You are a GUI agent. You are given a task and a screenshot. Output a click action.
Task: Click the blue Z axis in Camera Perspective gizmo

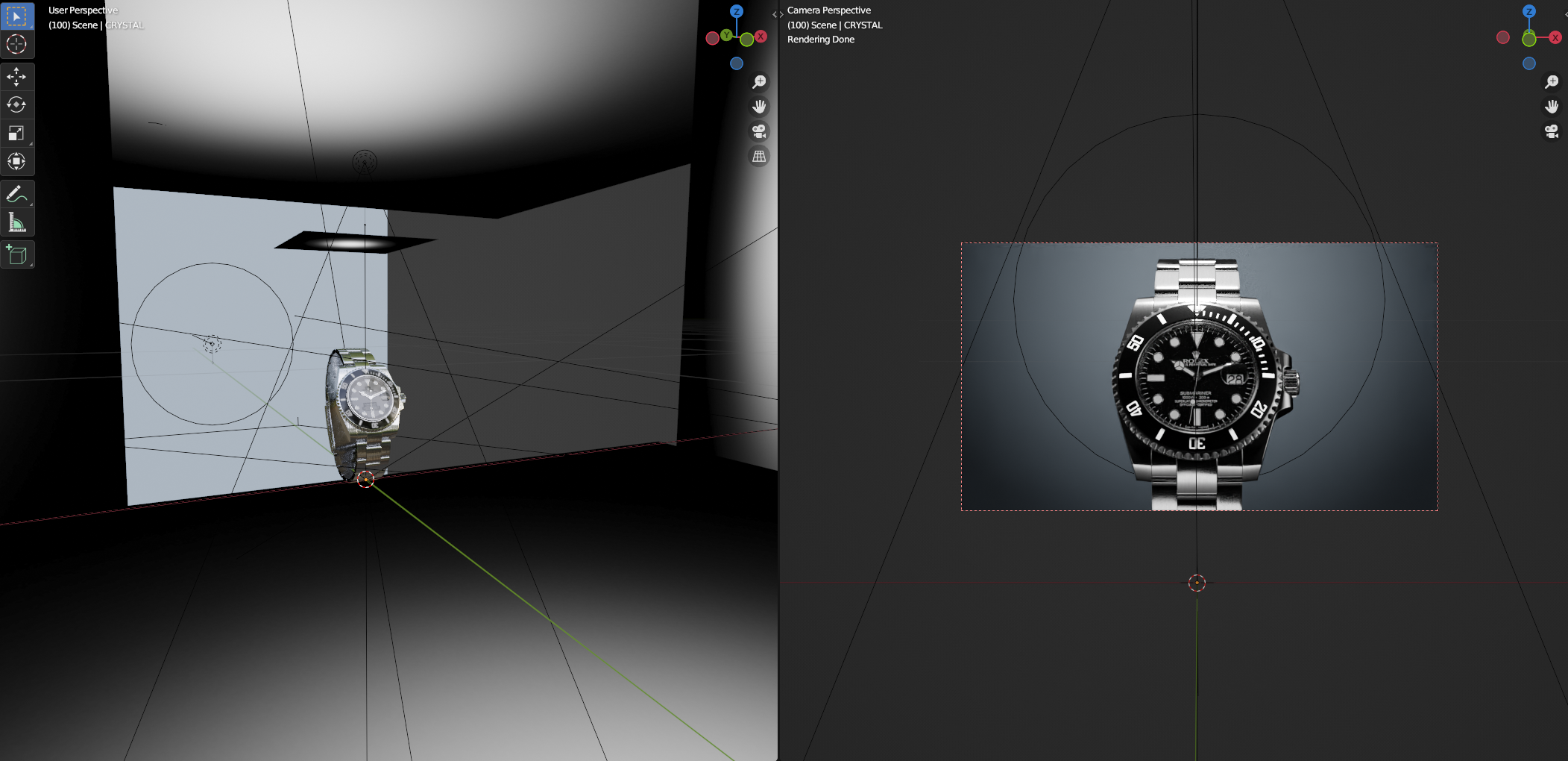click(x=1529, y=11)
